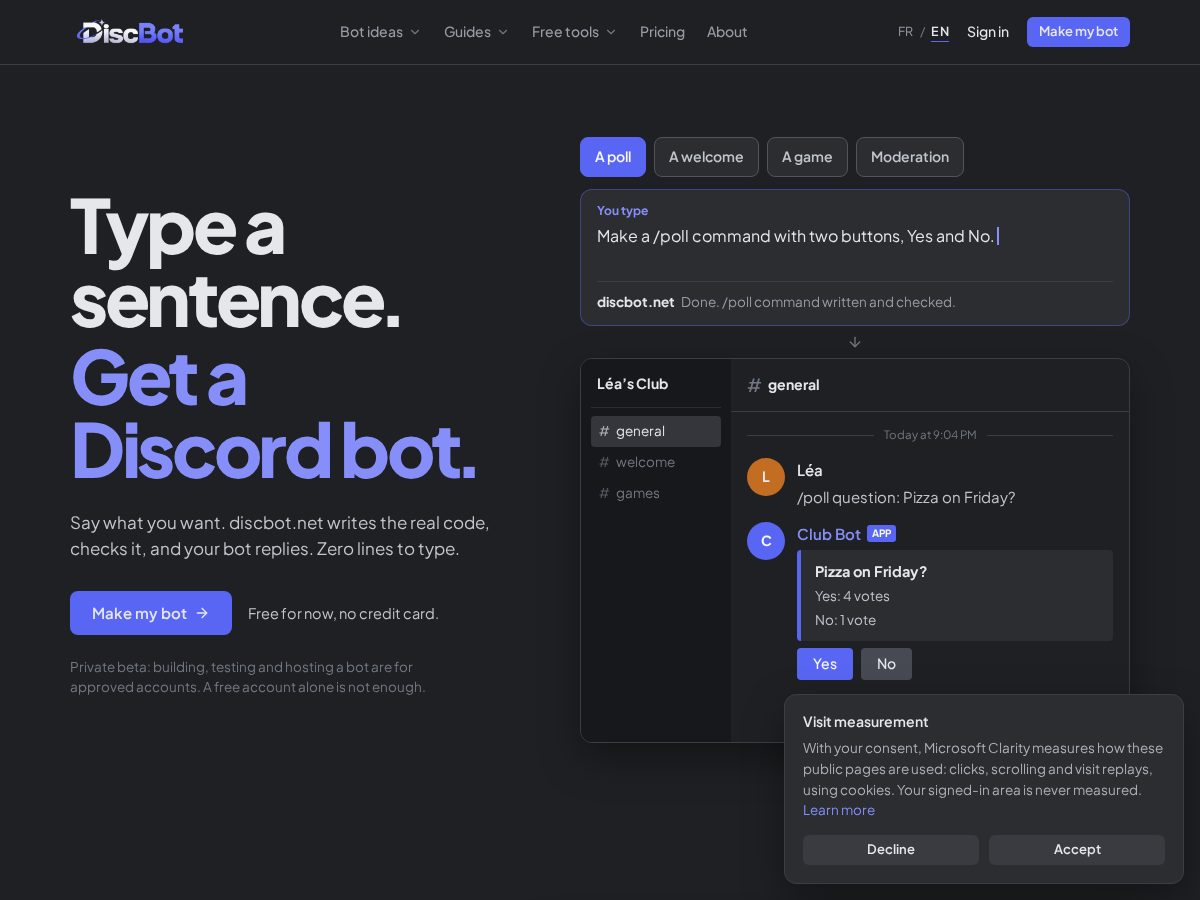The height and width of the screenshot is (900, 1200).
Task: Switch language to FR
Action: coord(905,32)
